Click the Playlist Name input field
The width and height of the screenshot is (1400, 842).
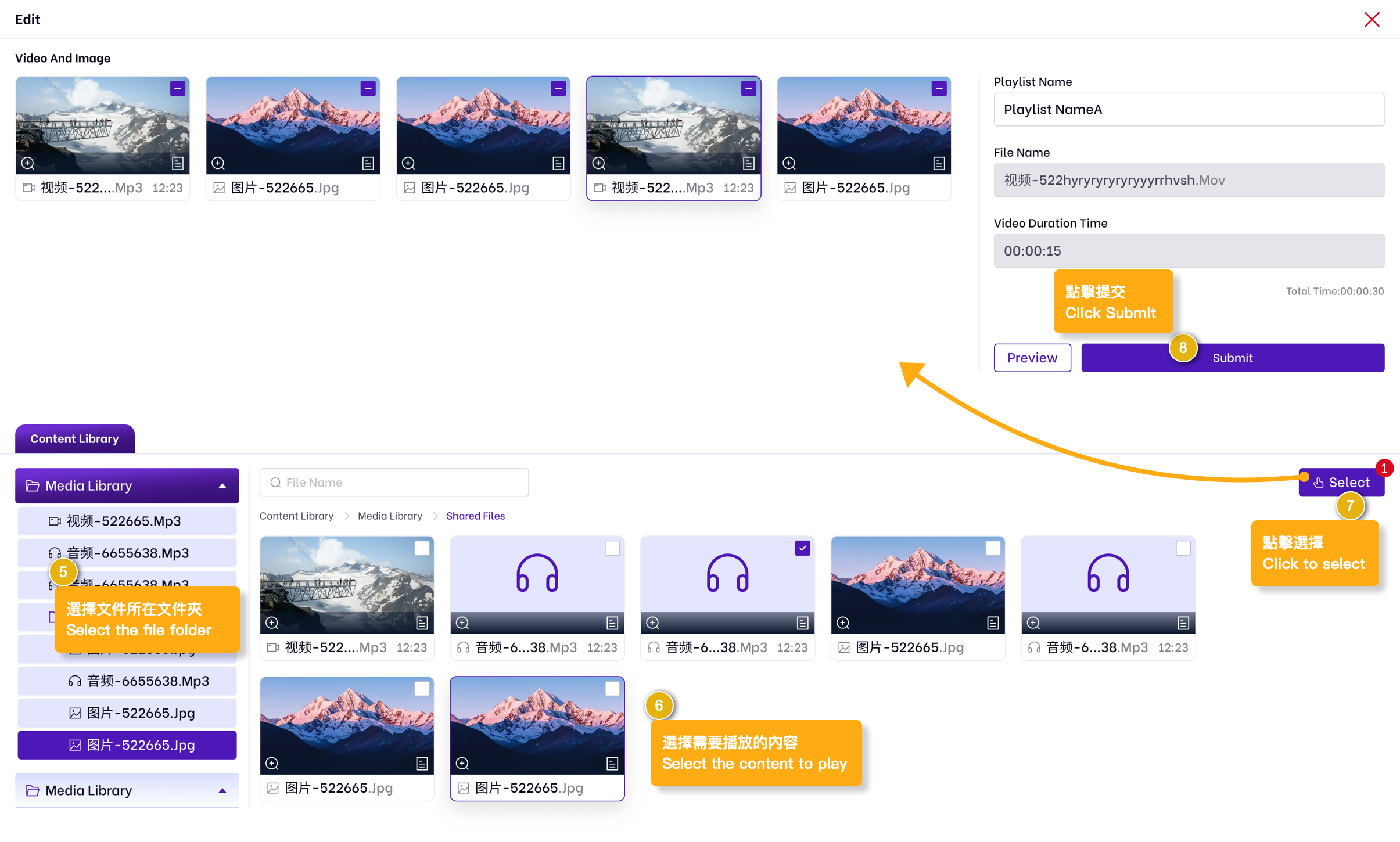tap(1188, 110)
